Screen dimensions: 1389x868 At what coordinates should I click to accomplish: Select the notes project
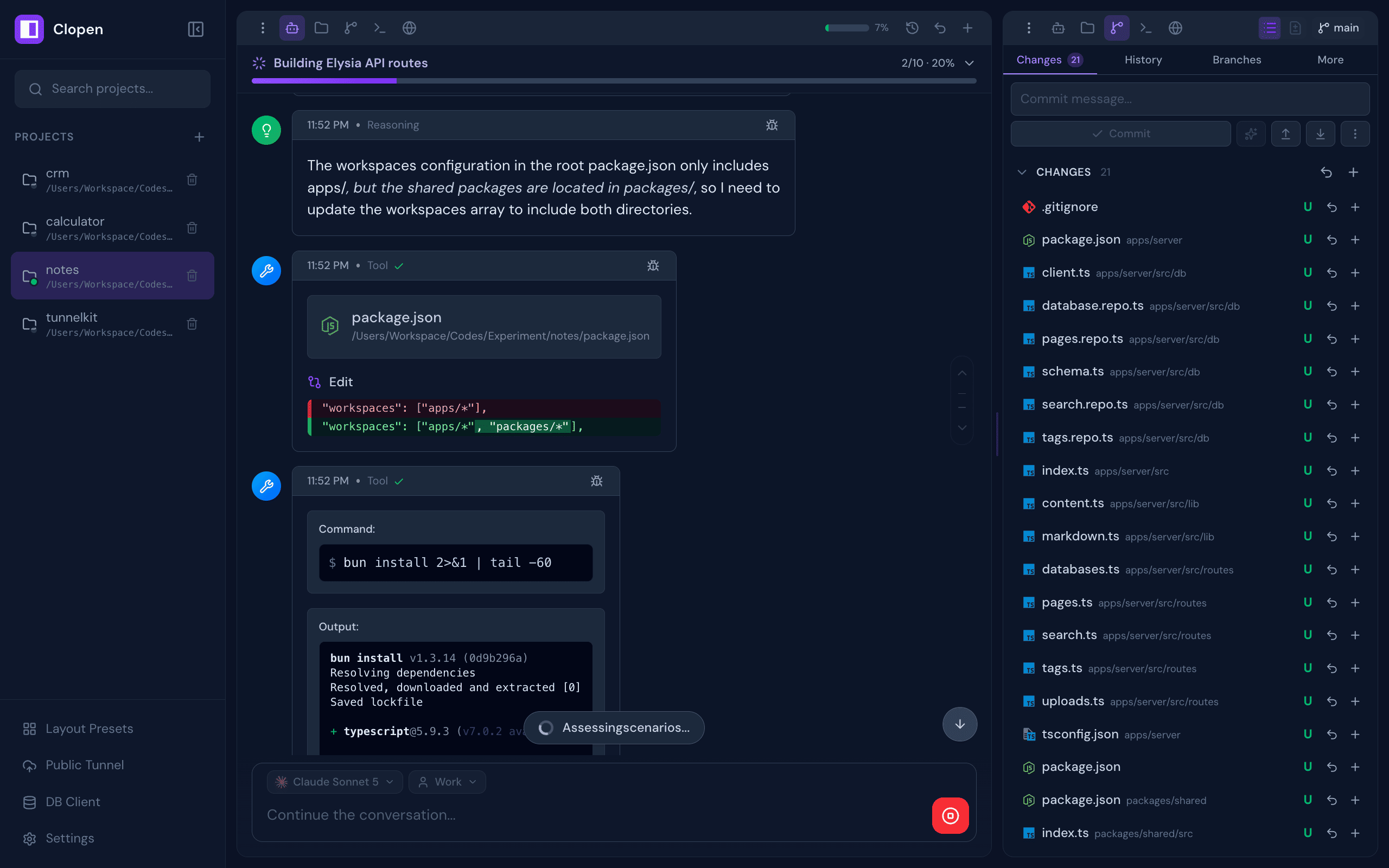[112, 276]
